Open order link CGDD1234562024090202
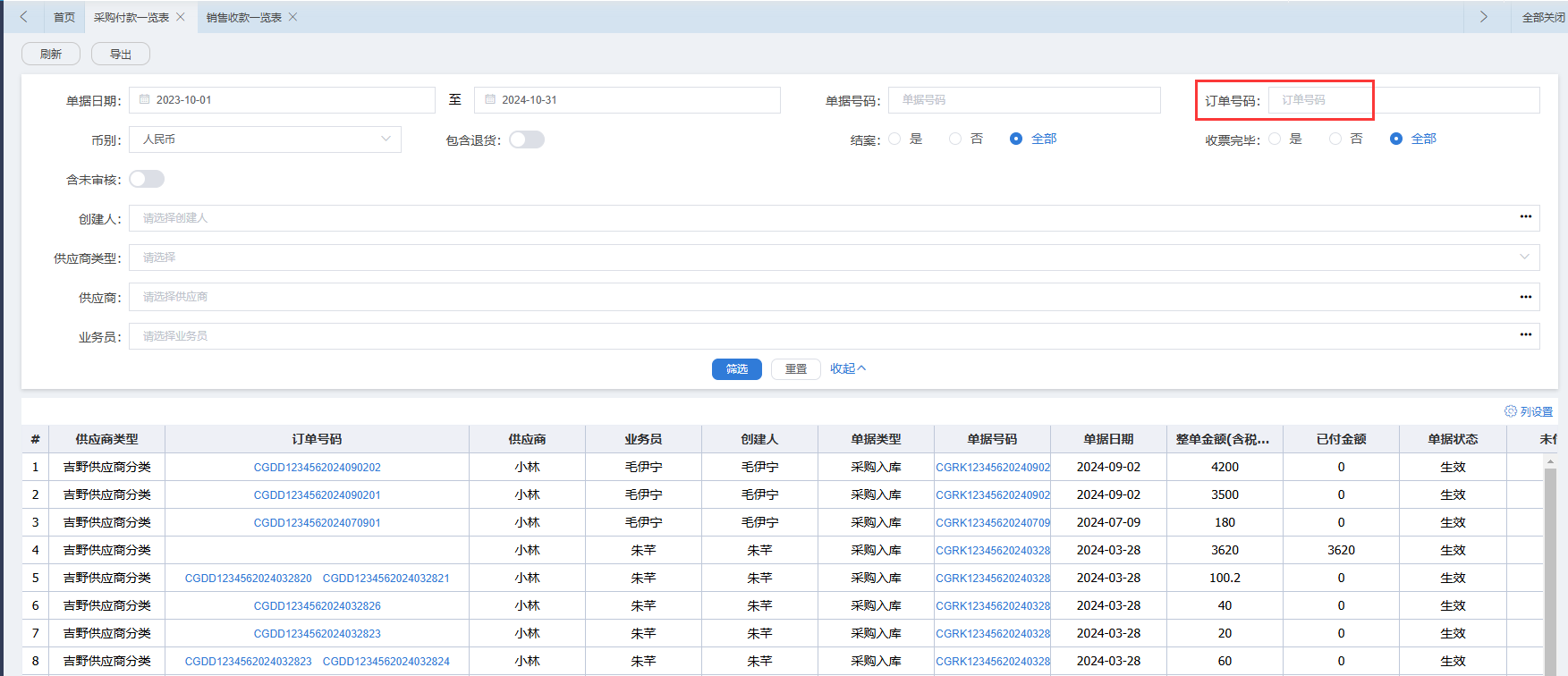 (x=317, y=468)
